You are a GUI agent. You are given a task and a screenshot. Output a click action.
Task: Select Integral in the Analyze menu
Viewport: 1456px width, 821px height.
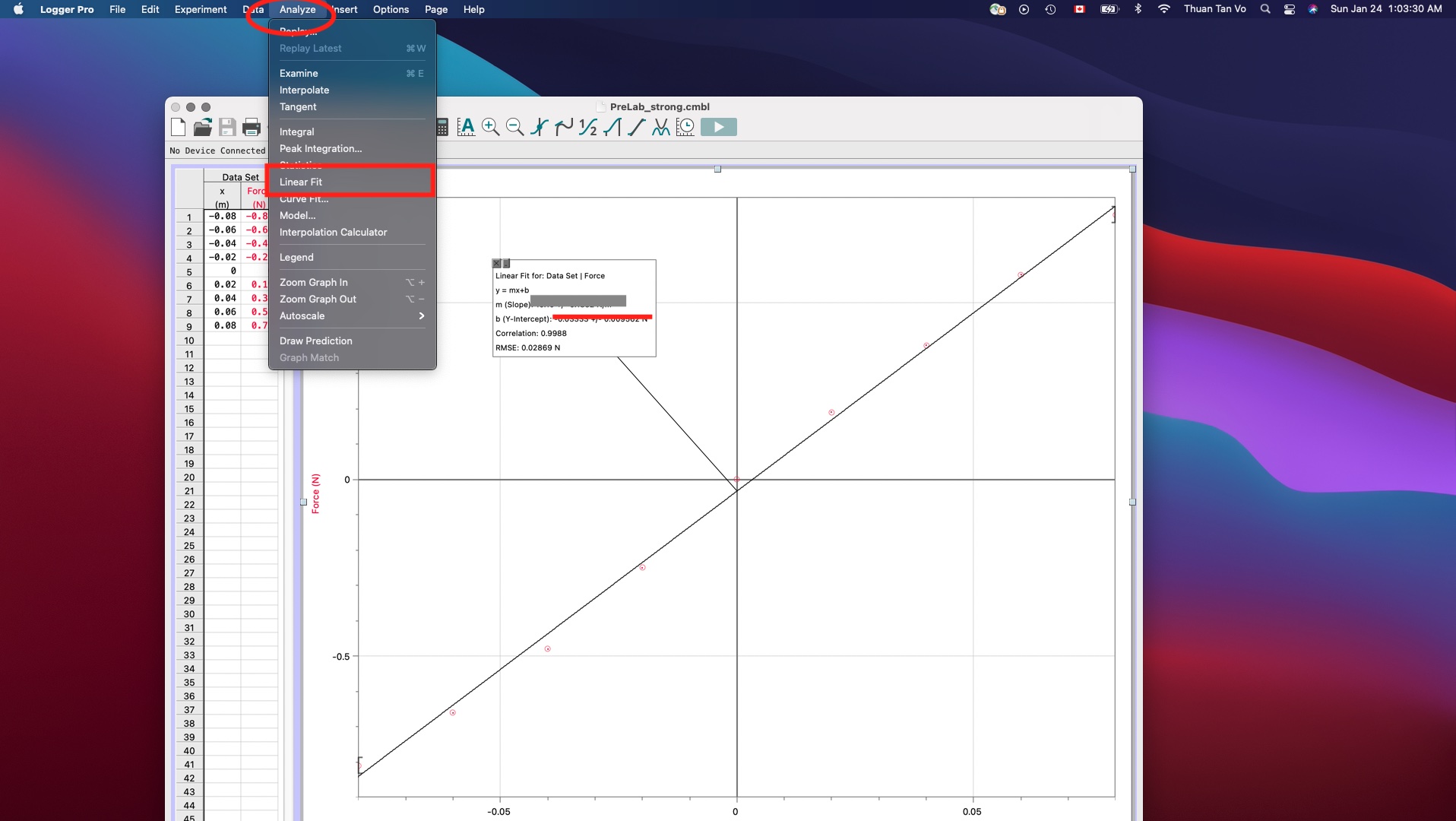coord(352,132)
